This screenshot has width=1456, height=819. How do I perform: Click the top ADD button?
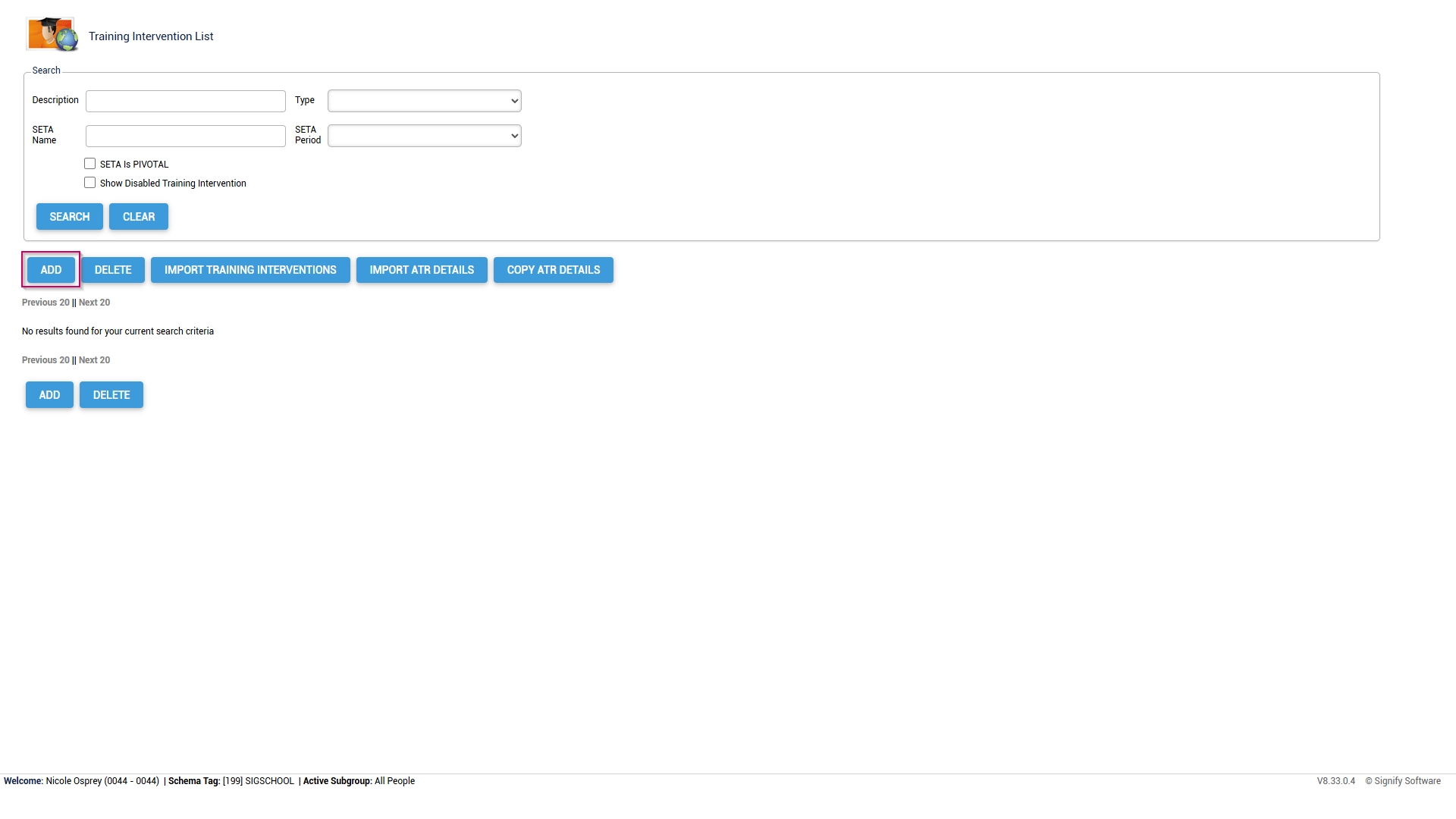coord(51,270)
